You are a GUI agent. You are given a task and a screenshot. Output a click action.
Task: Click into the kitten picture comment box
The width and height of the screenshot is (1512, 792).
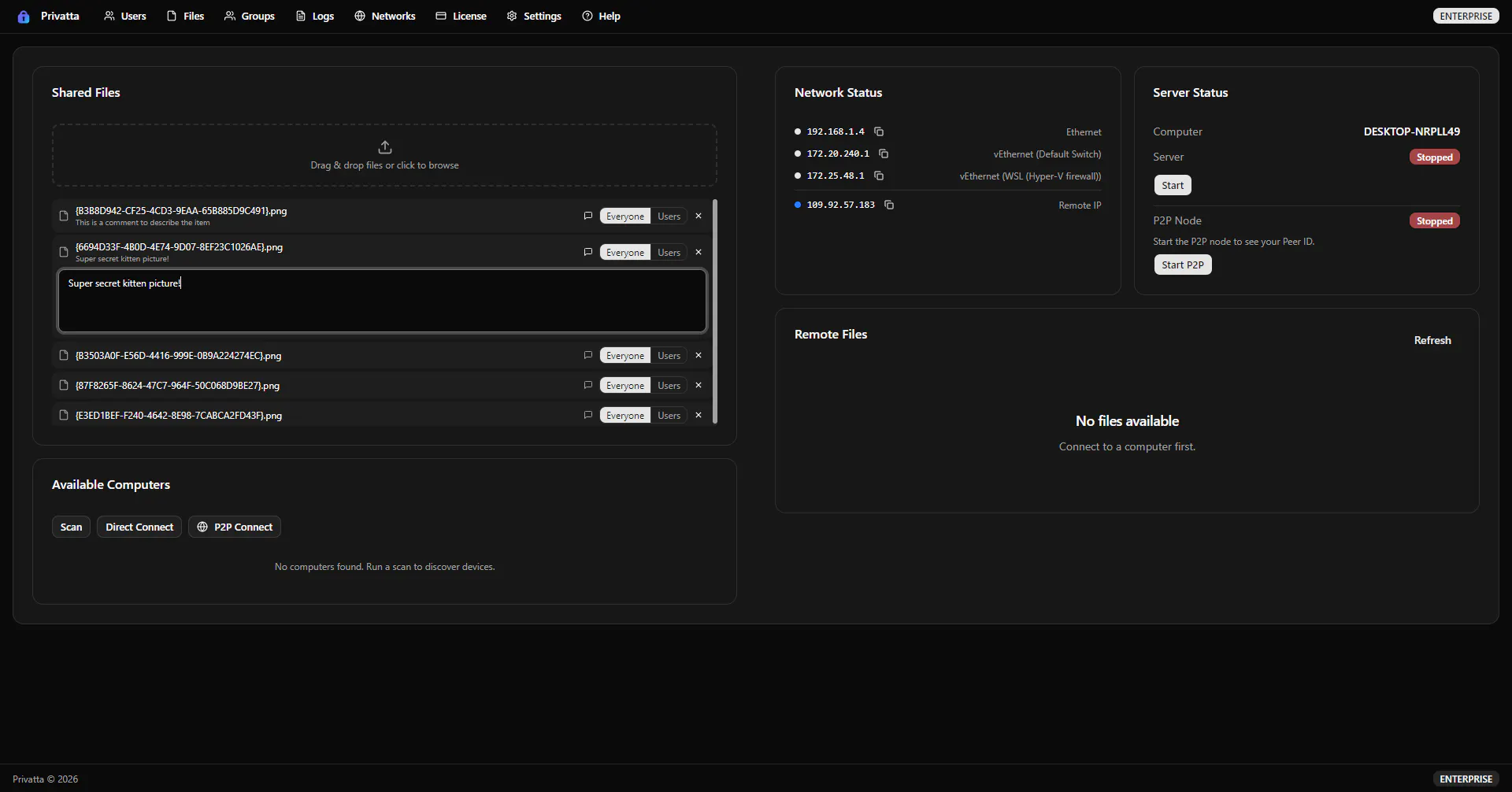(382, 301)
